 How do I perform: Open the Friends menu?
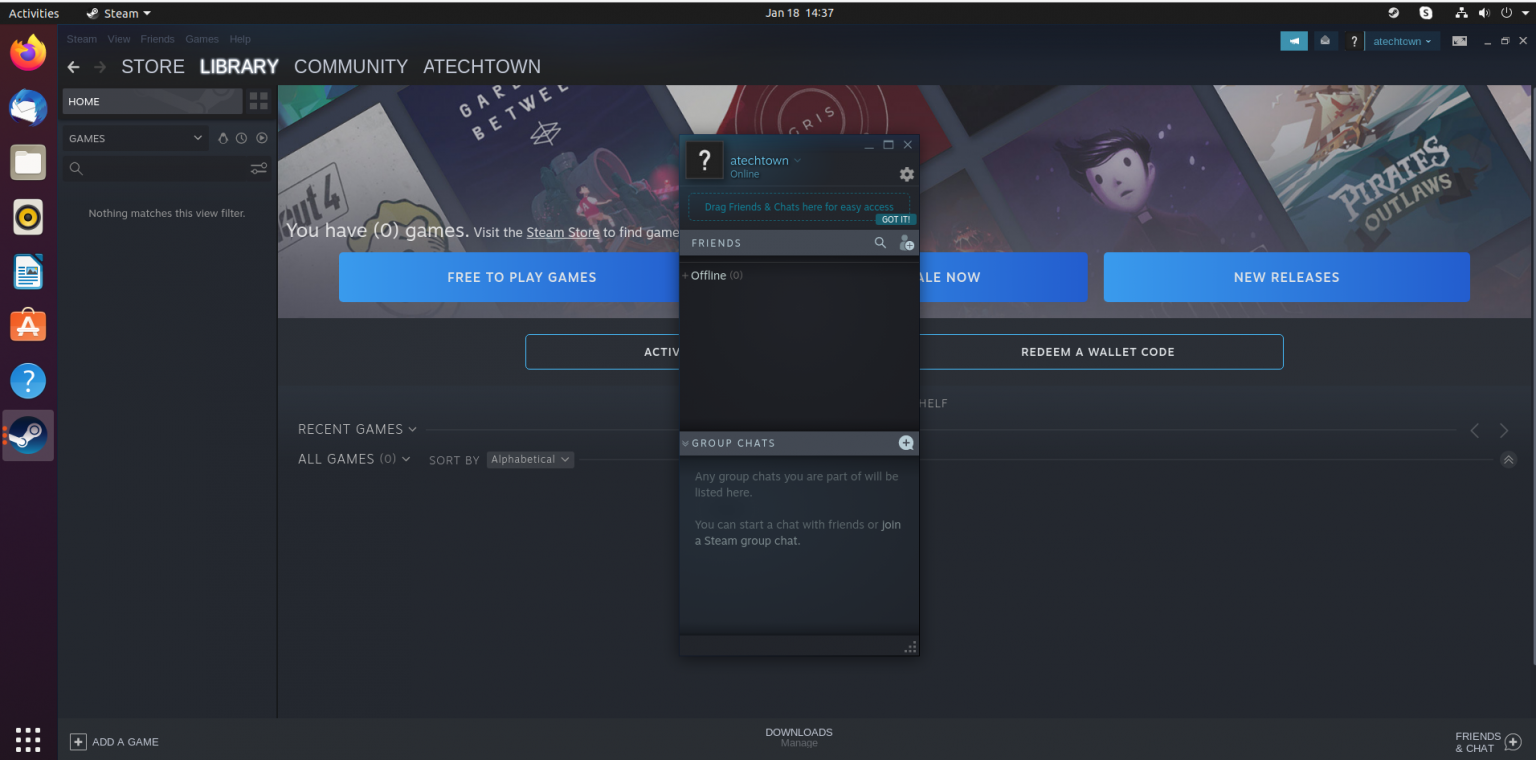coord(157,39)
